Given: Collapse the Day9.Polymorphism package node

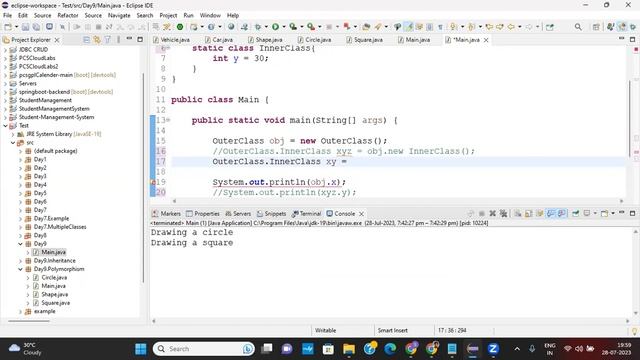Looking at the screenshot, I should click(x=20, y=269).
